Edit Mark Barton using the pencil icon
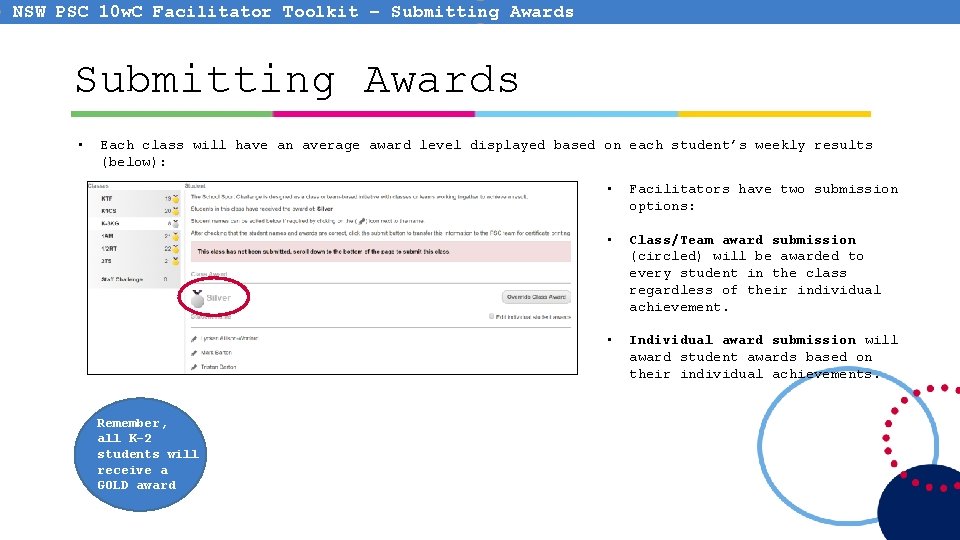Image resolution: width=960 pixels, height=540 pixels. [x=194, y=353]
